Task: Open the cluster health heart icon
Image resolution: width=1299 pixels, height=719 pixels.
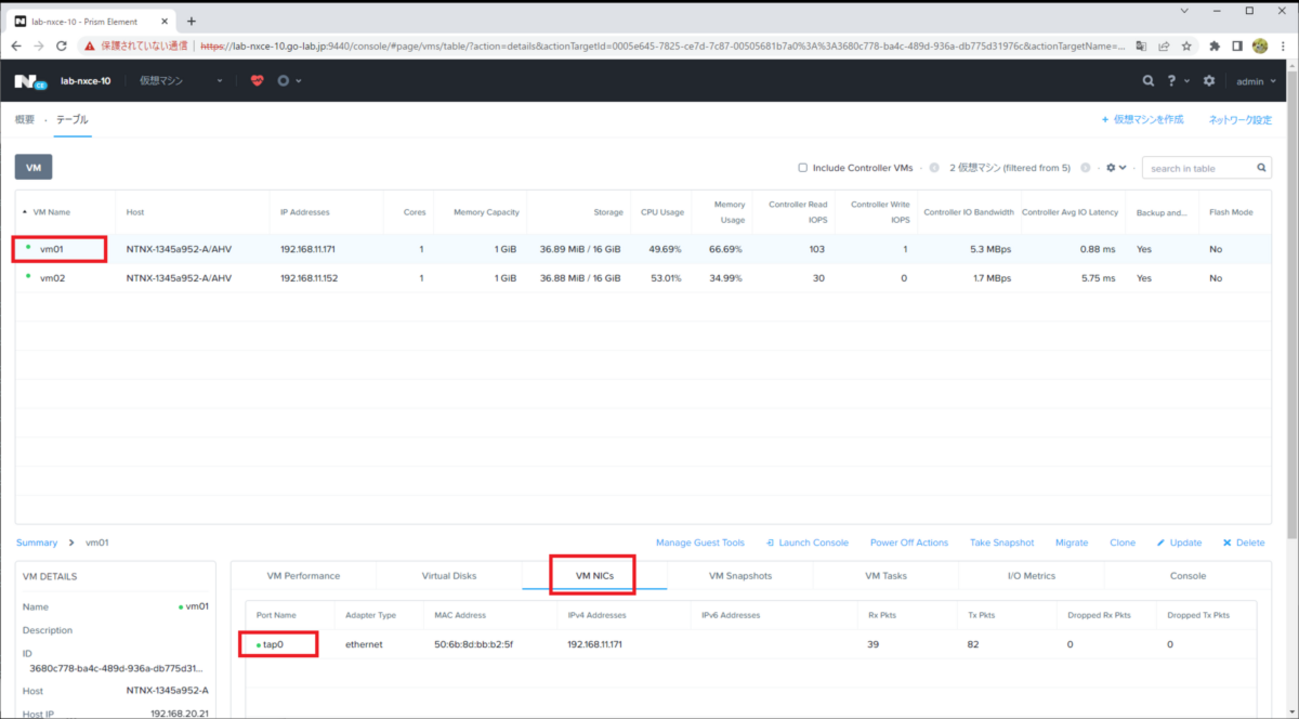Action: point(257,81)
